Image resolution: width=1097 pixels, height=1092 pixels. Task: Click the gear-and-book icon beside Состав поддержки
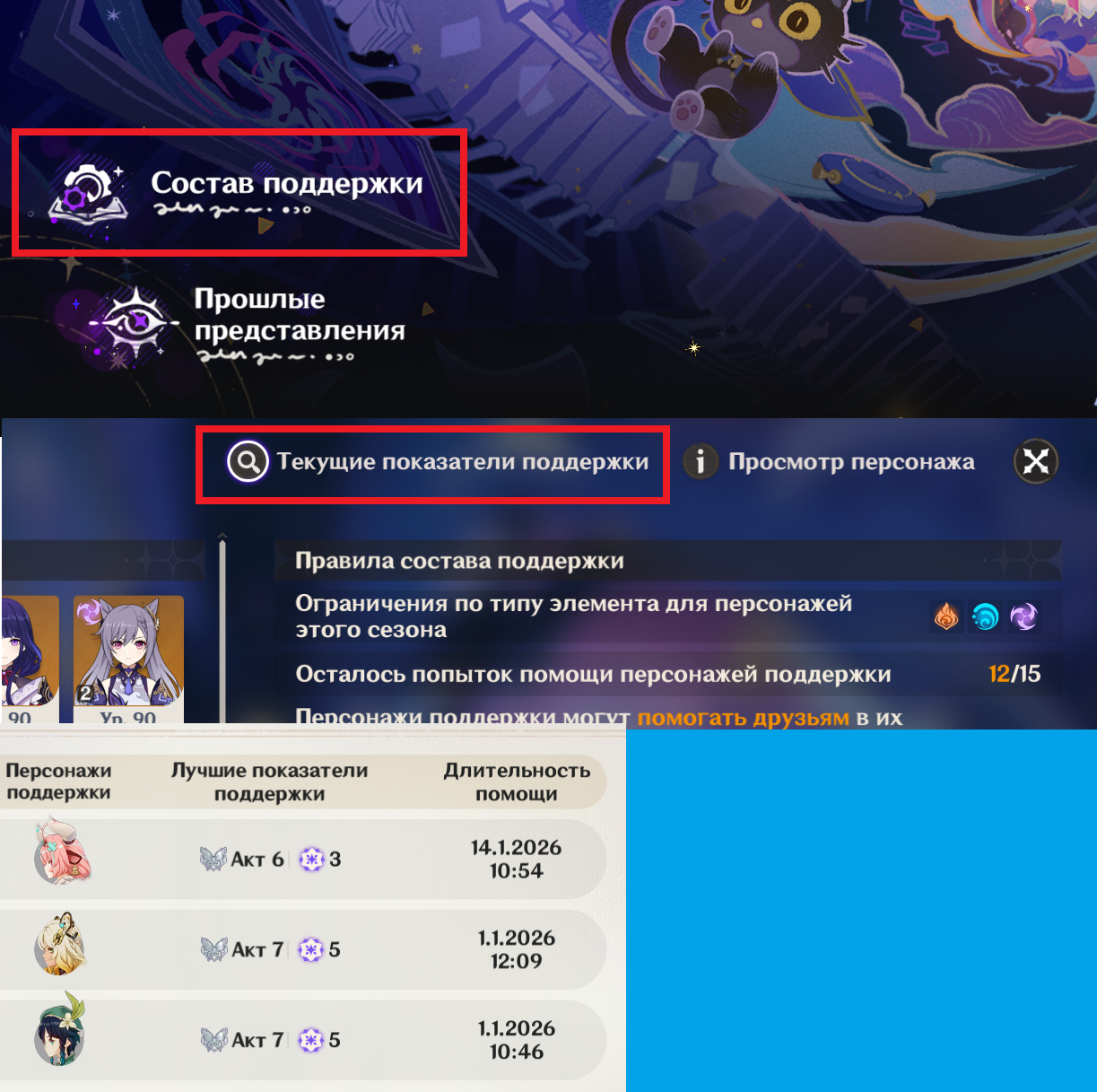(x=86, y=191)
